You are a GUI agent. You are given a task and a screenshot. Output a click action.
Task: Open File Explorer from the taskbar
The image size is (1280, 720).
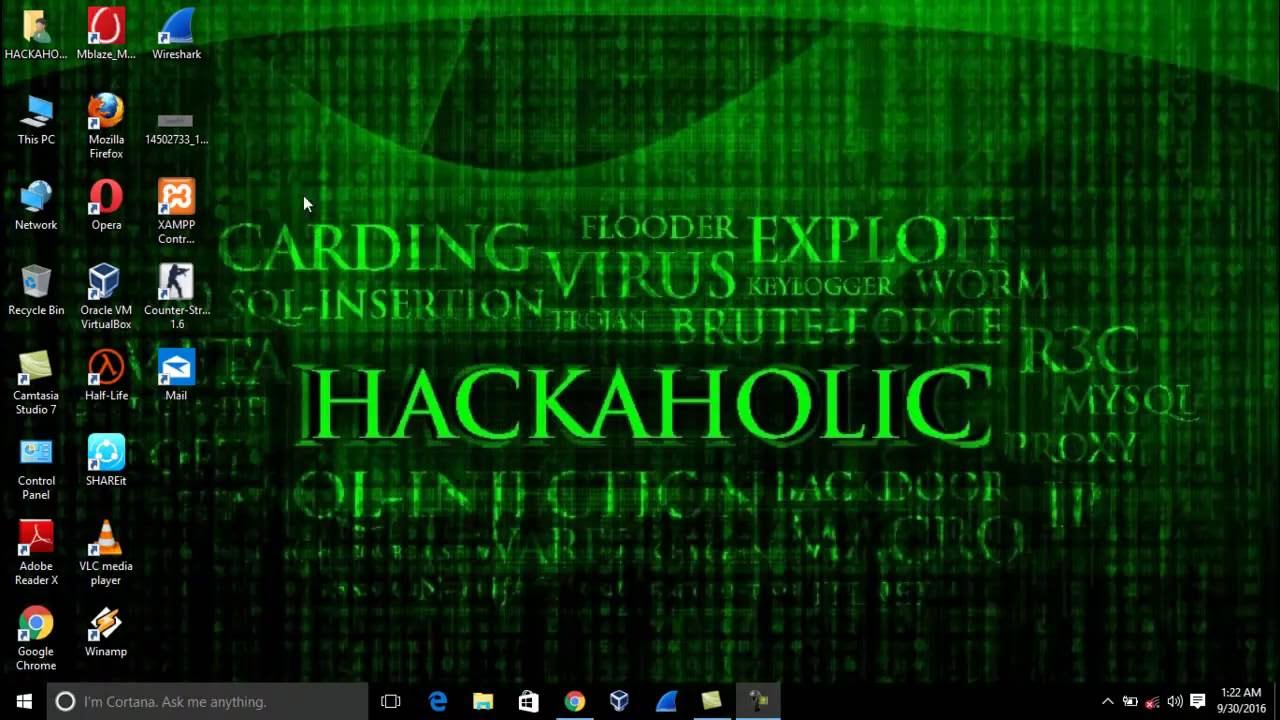click(483, 701)
